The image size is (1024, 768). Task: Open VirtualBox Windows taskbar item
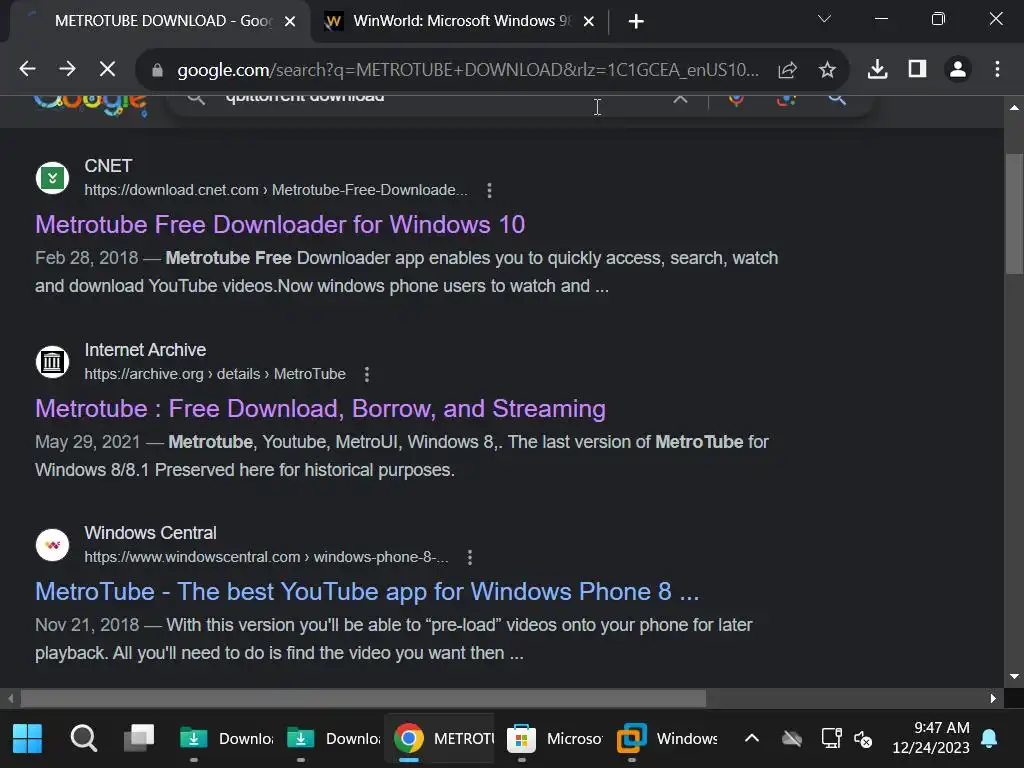click(x=667, y=739)
